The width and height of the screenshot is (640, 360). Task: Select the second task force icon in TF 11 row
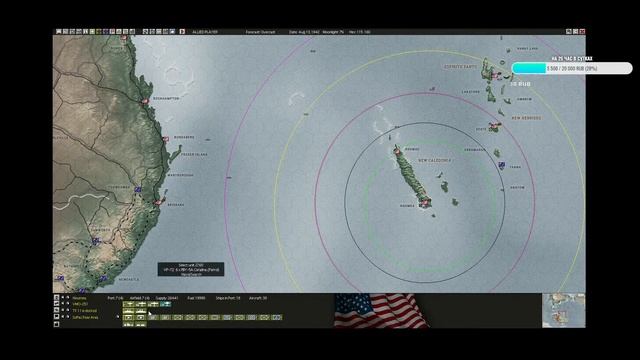click(x=141, y=311)
